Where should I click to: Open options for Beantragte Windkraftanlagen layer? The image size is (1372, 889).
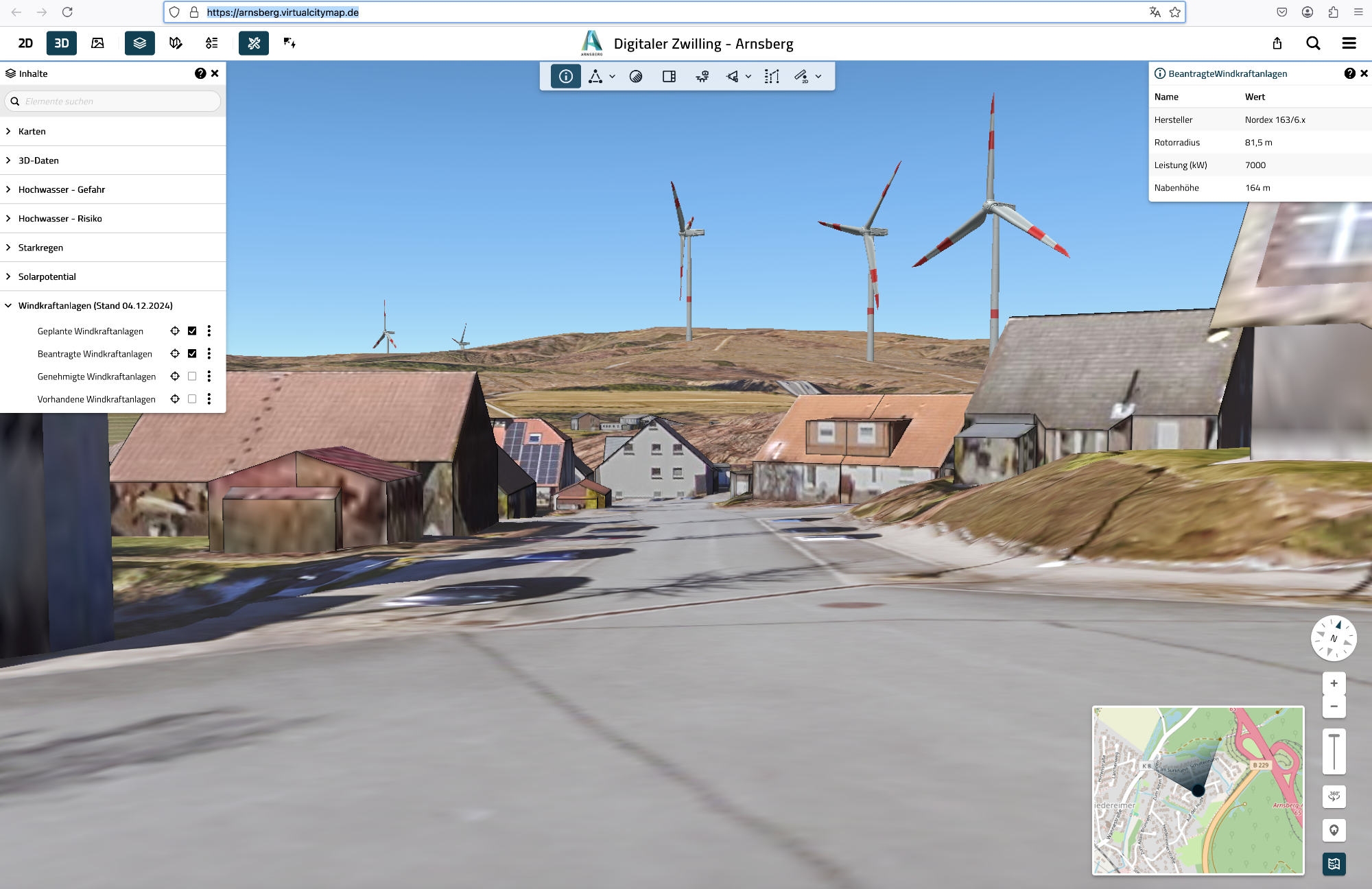point(209,353)
